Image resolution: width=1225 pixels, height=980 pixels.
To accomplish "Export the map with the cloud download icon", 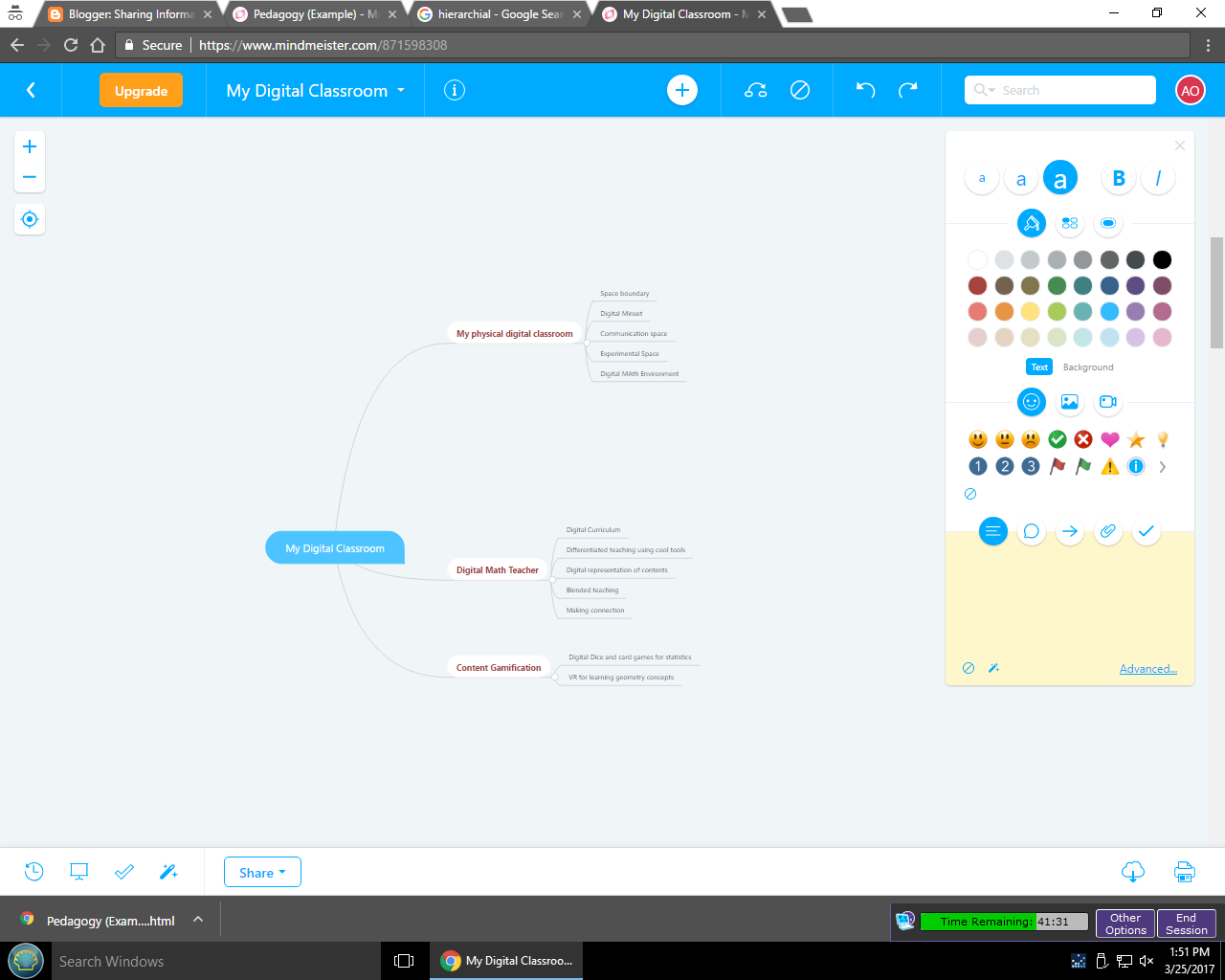I will [1133, 872].
